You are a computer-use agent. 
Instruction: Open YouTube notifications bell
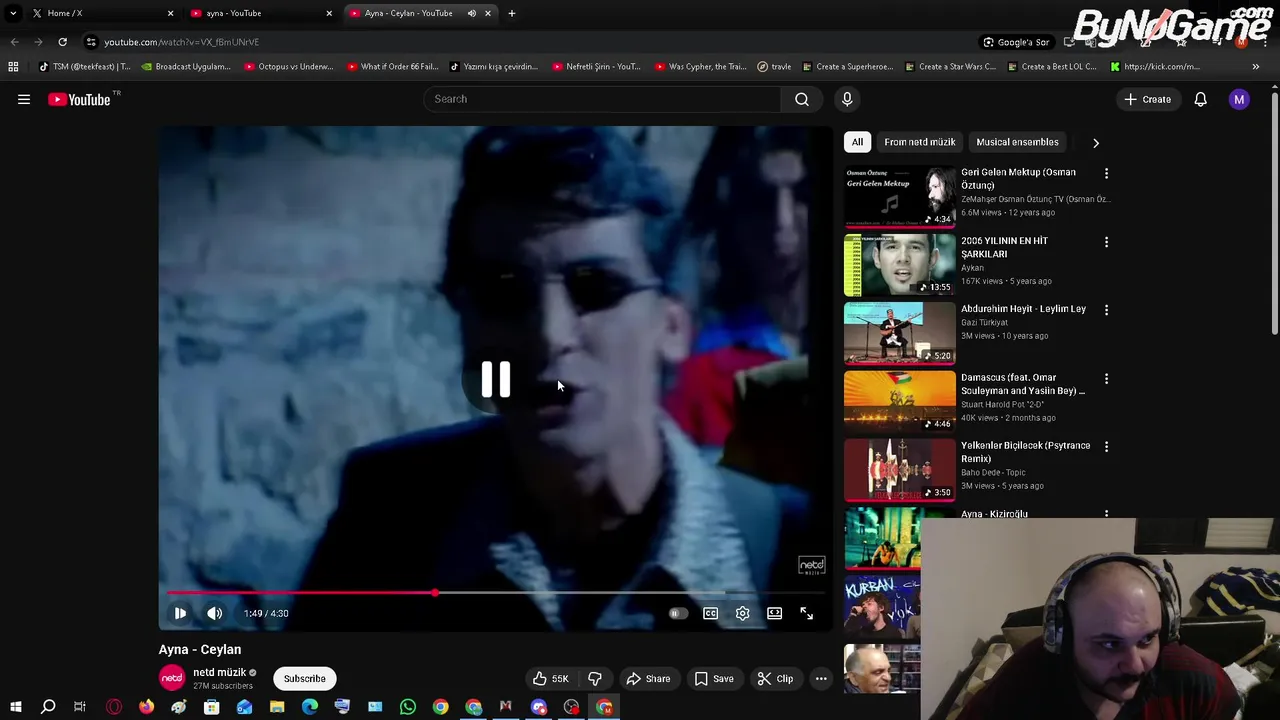(x=1200, y=99)
